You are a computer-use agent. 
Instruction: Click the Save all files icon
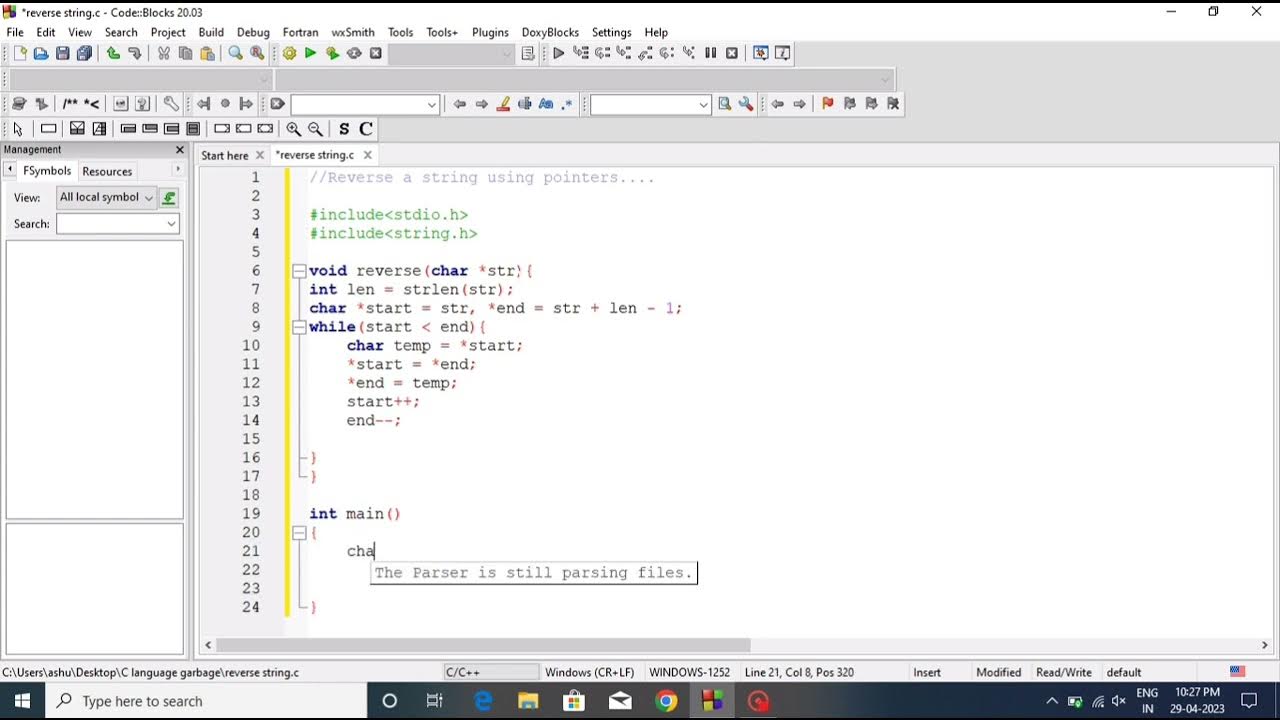(84, 53)
